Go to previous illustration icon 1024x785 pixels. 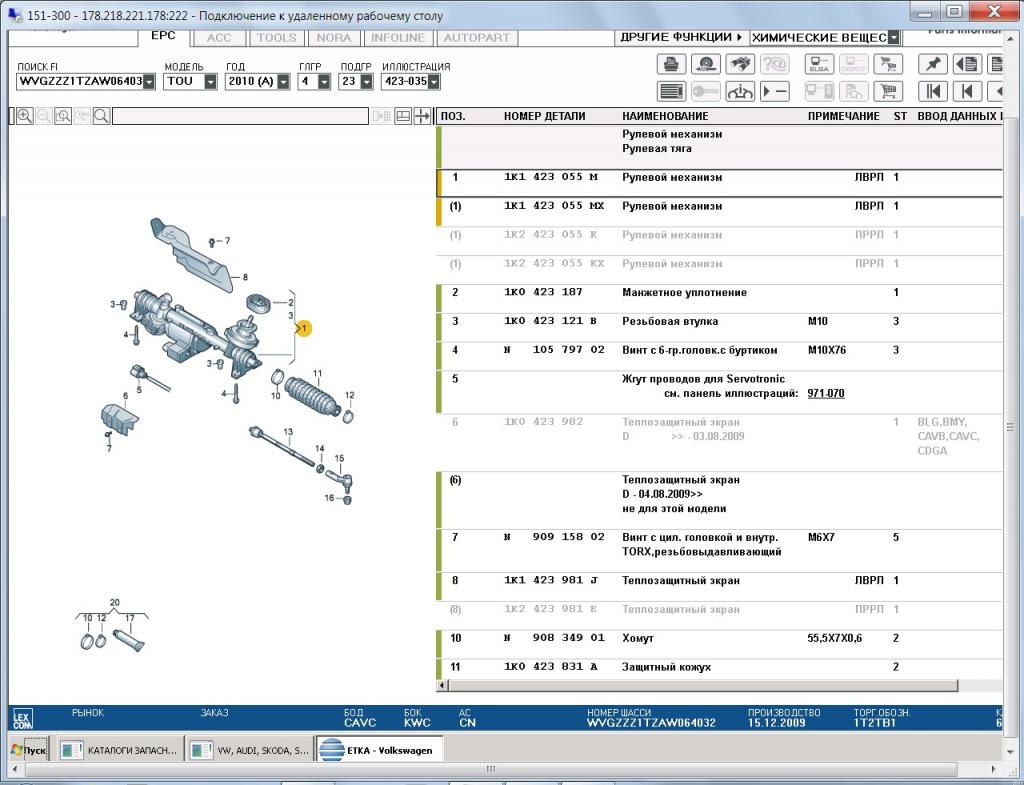967,91
